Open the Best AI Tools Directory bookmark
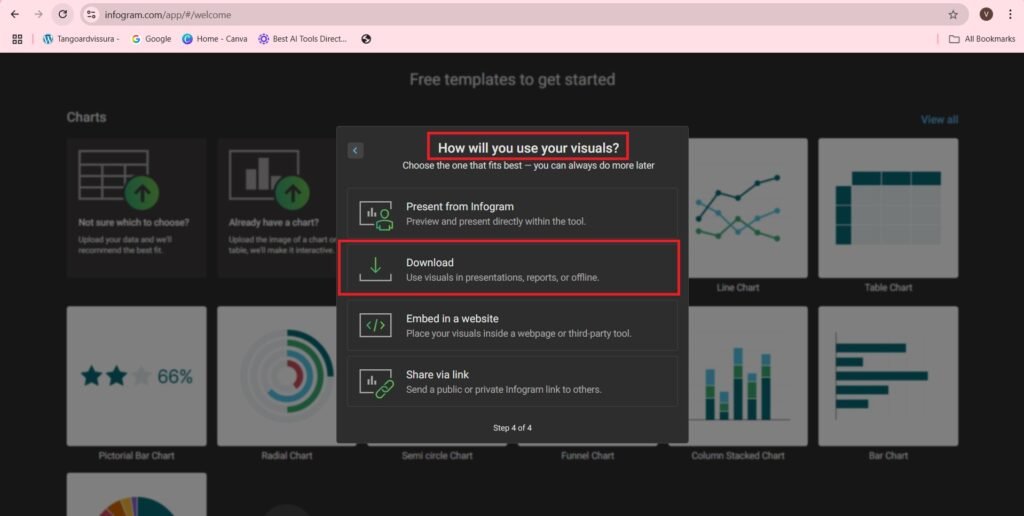 point(302,39)
